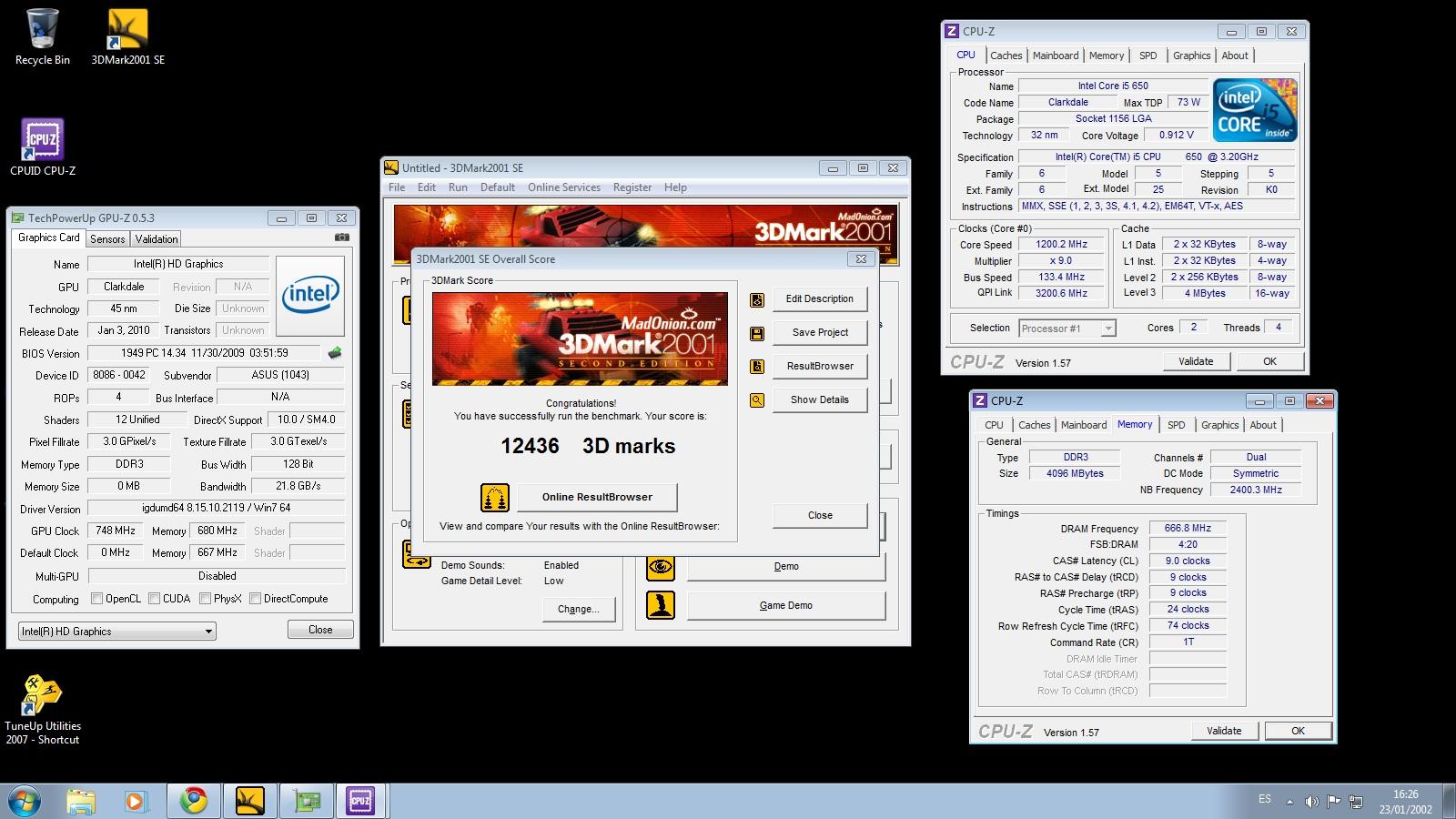Click the GPU-Z camera screenshot icon
Screen dimensions: 1456x819
point(342,238)
